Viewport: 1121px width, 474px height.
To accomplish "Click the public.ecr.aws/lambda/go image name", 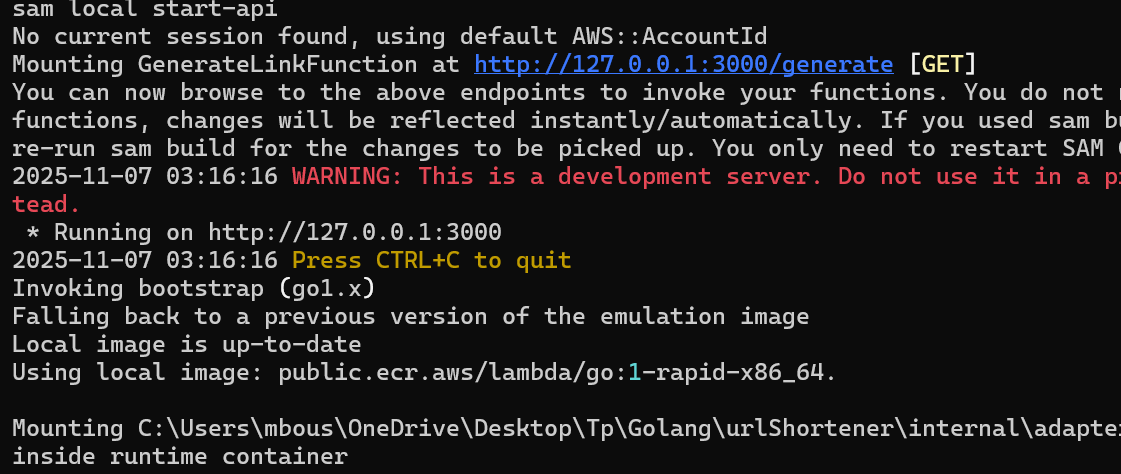I will pos(556,373).
